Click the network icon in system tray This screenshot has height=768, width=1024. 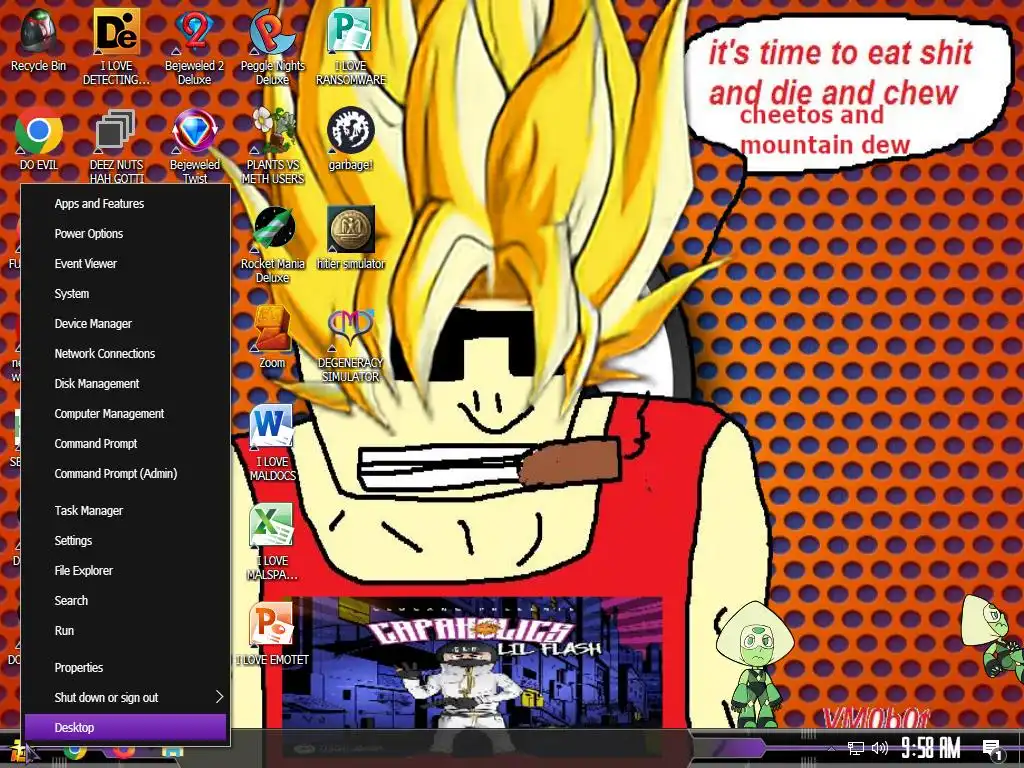coord(856,748)
